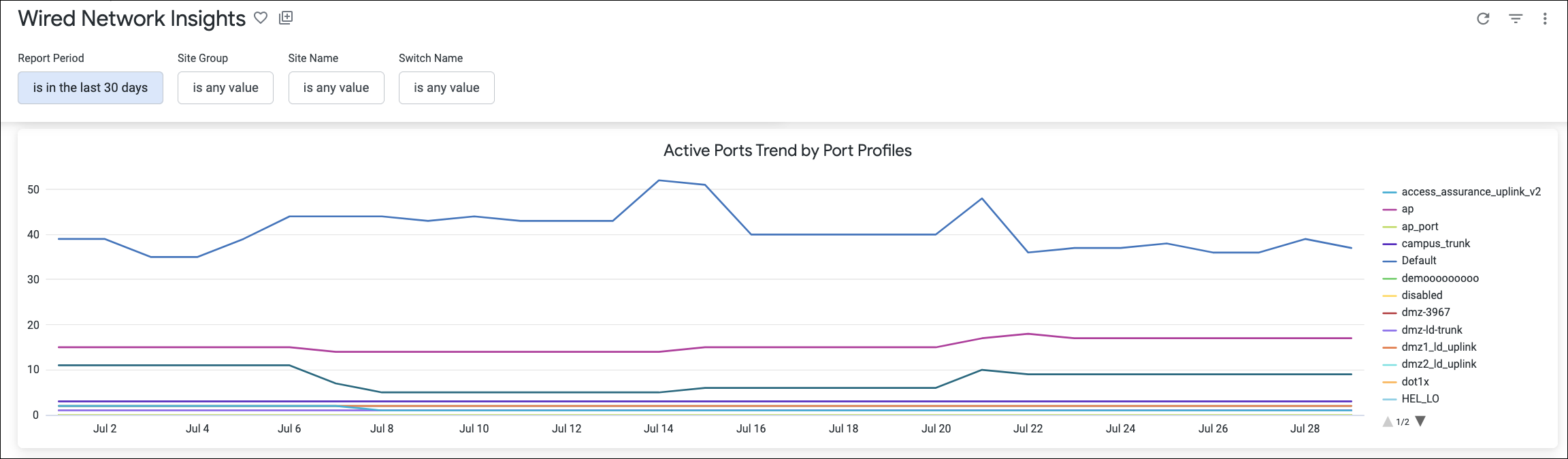Viewport: 1568px width, 459px height.
Task: Click the disabled legend color marker
Action: tap(1390, 296)
